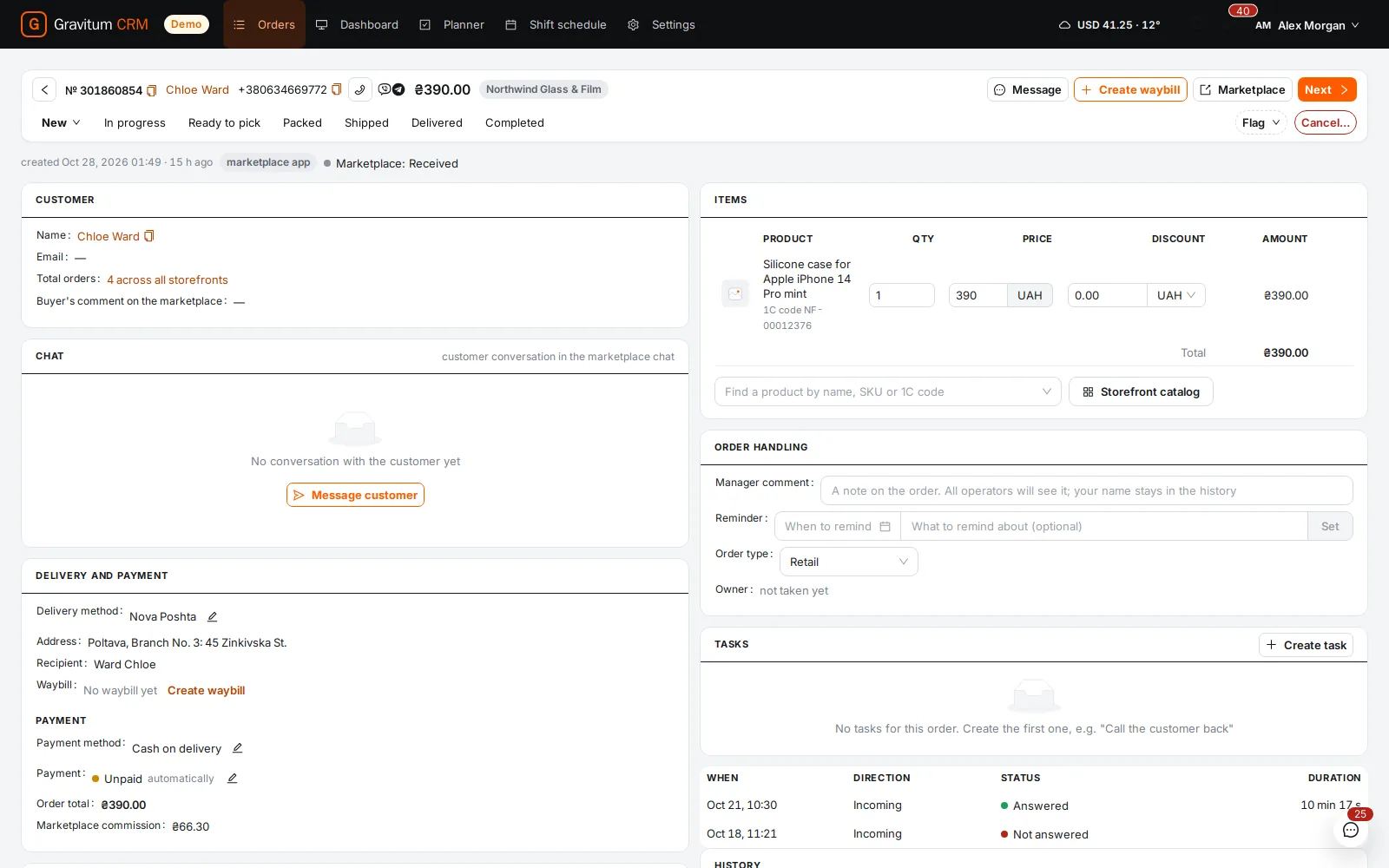Screen dimensions: 1389x868
Task: Edit delivery method Nova Poshta
Action: click(x=212, y=616)
